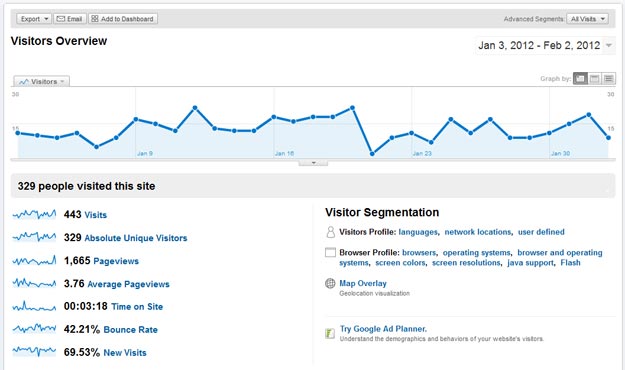The width and height of the screenshot is (625, 370).
Task: Click the Jan 16 axis date label
Action: (x=285, y=154)
